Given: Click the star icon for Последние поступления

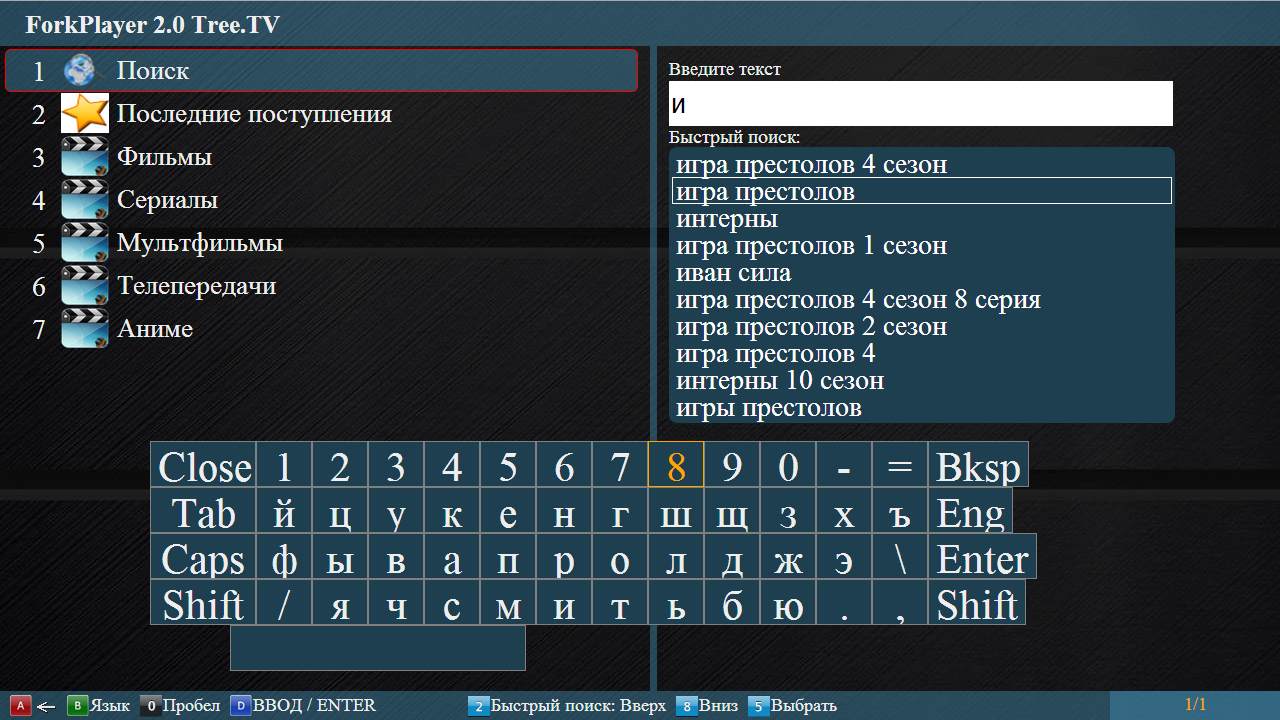Looking at the screenshot, I should 85,113.
